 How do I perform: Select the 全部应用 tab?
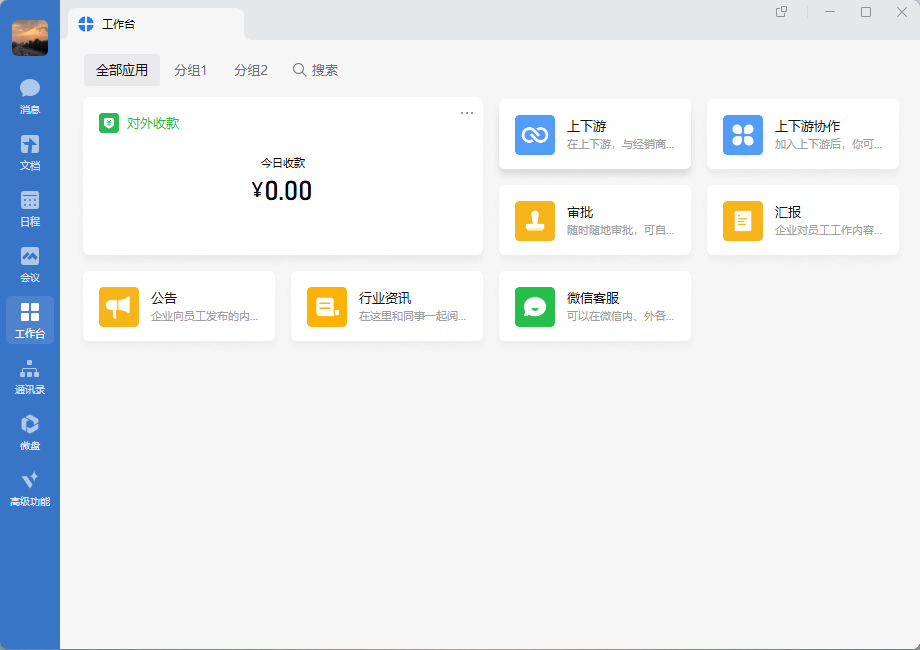coord(121,70)
